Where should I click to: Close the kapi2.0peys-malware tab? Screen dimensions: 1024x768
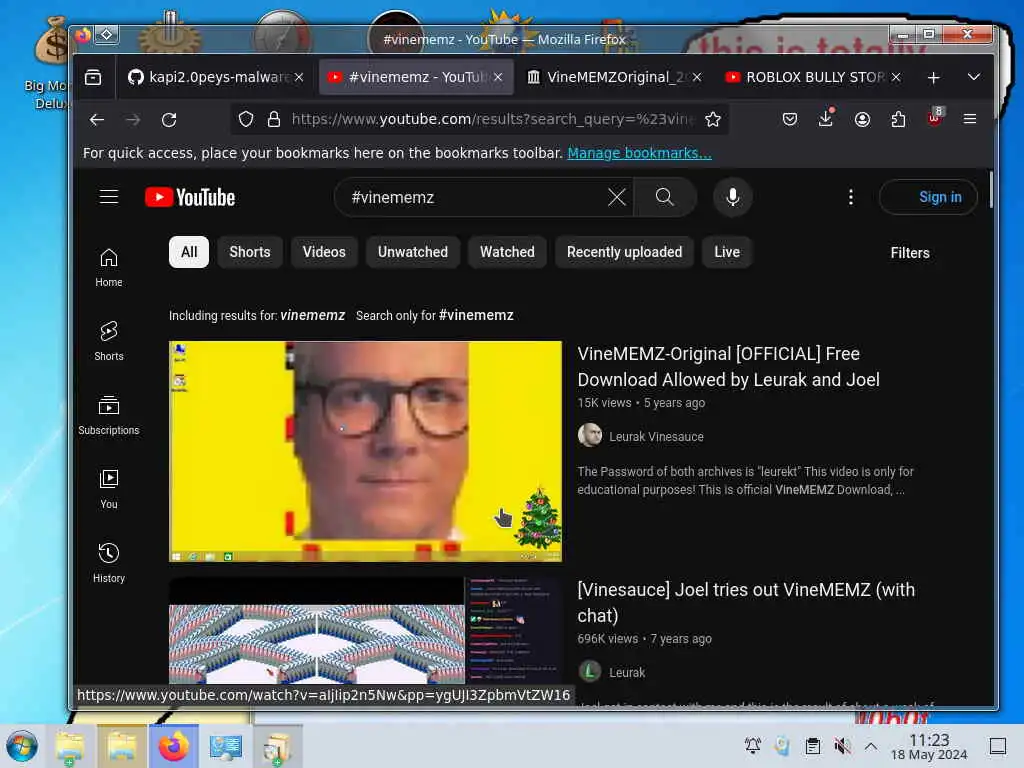[x=298, y=77]
